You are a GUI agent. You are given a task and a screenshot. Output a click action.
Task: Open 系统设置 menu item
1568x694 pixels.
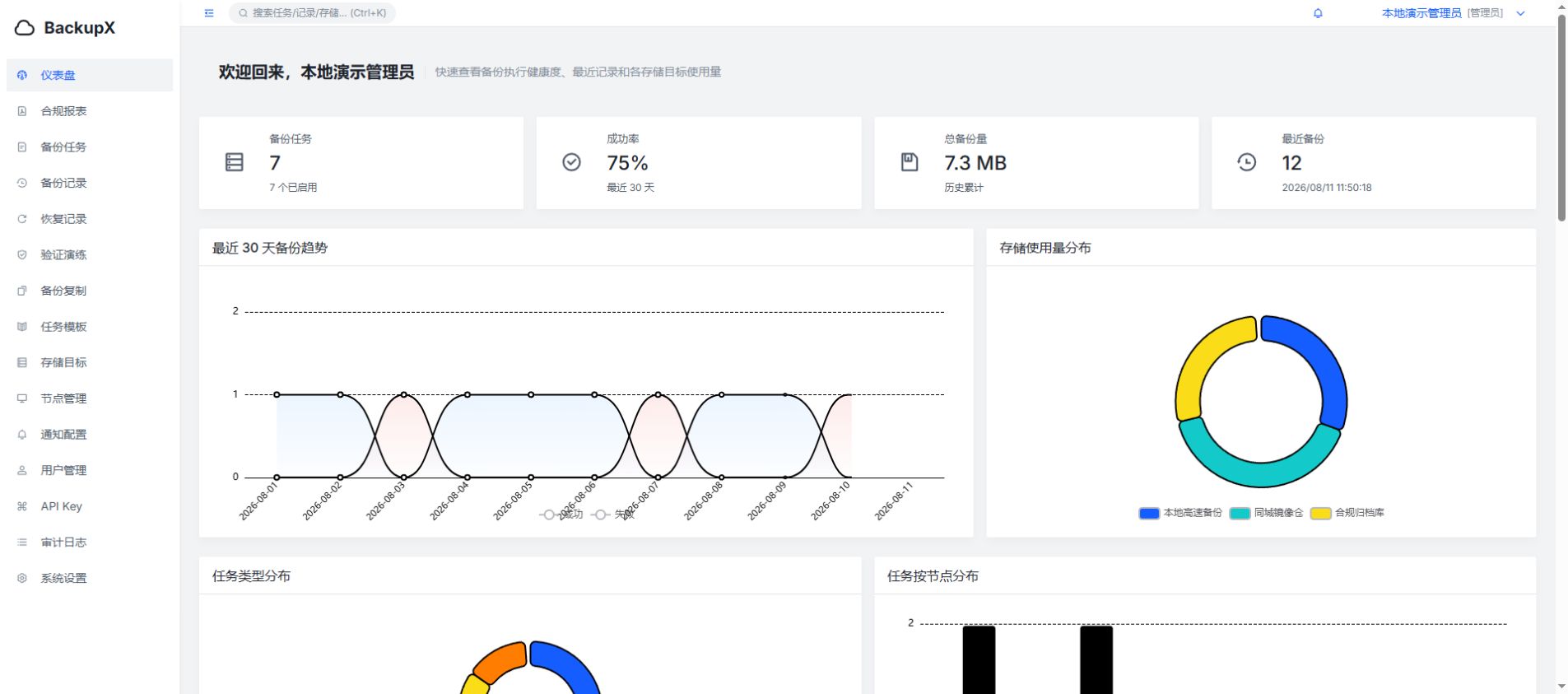tap(90, 578)
